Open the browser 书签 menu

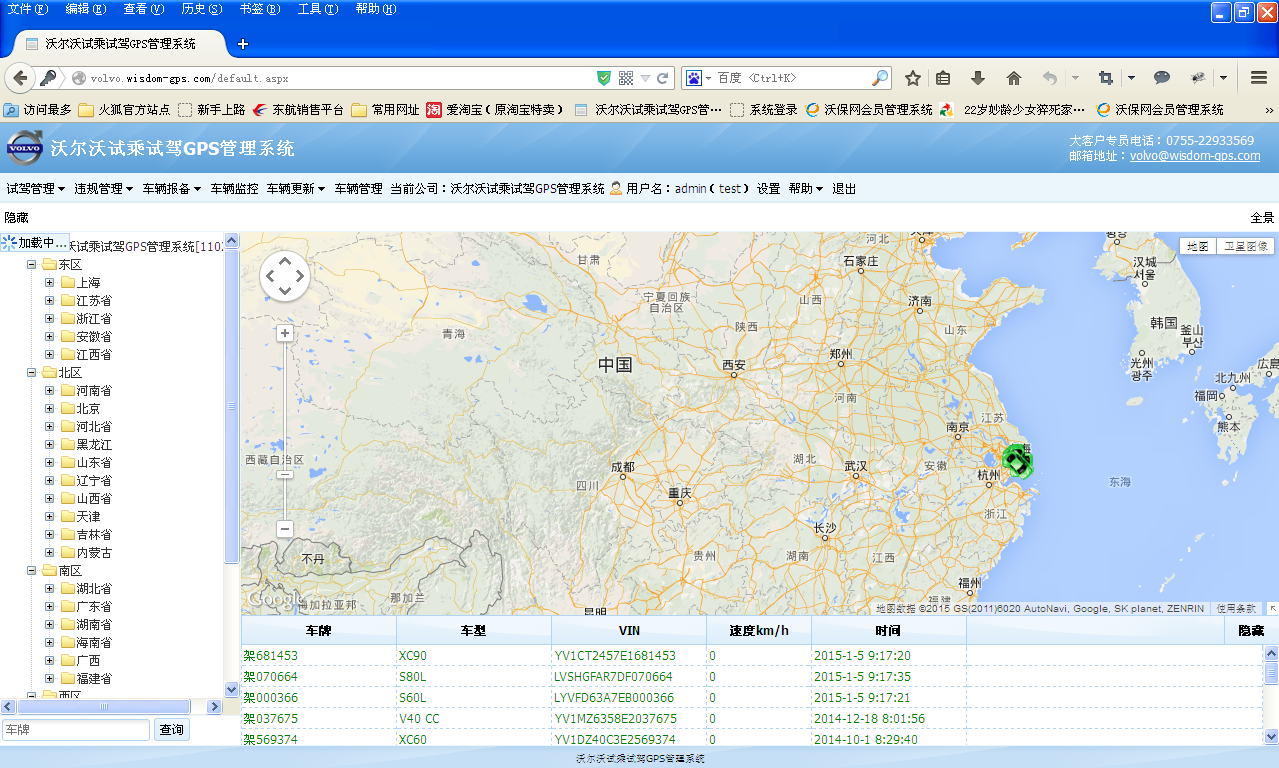pyautogui.click(x=259, y=9)
